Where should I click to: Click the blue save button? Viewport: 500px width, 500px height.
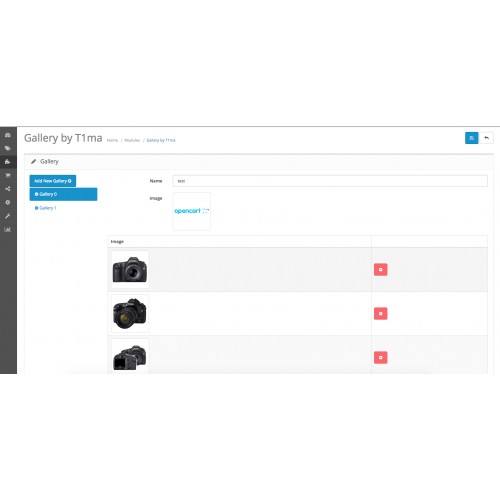(471, 138)
